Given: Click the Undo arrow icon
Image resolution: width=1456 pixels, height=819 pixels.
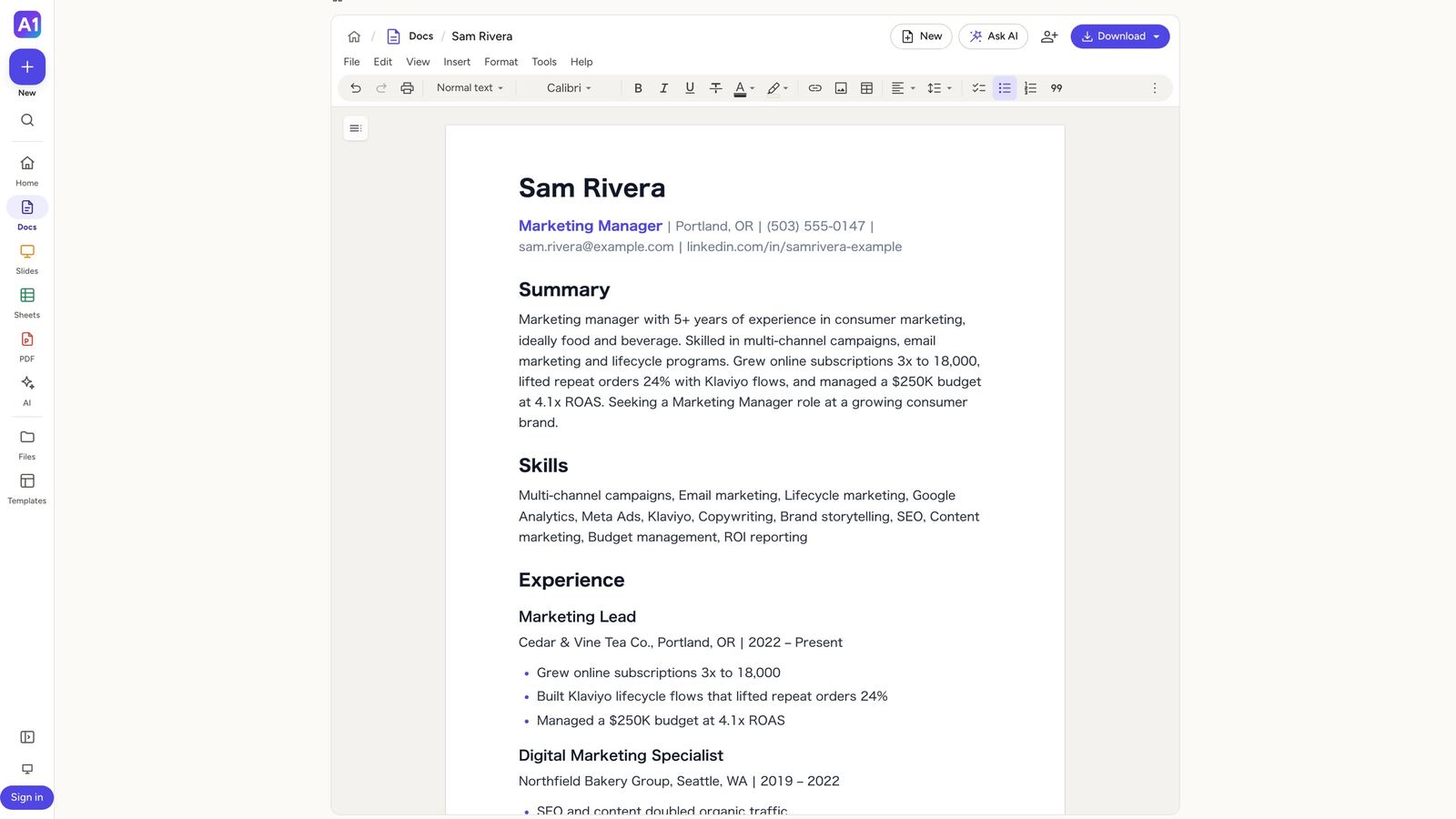Looking at the screenshot, I should click(356, 88).
